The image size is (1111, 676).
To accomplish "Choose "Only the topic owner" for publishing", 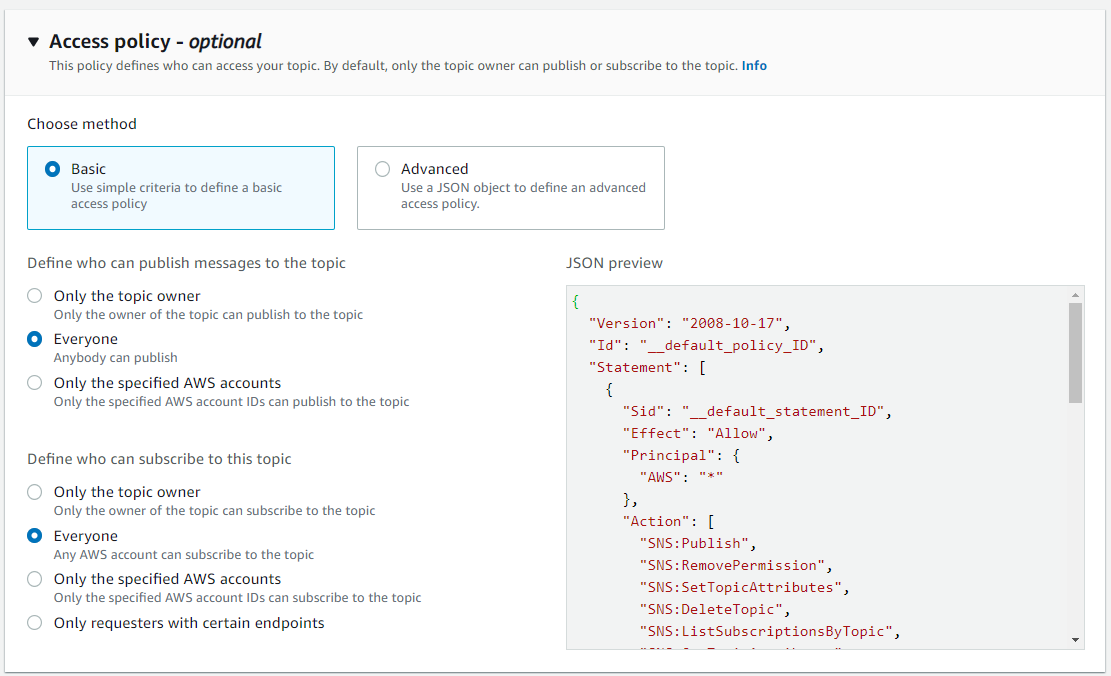I will [x=35, y=296].
